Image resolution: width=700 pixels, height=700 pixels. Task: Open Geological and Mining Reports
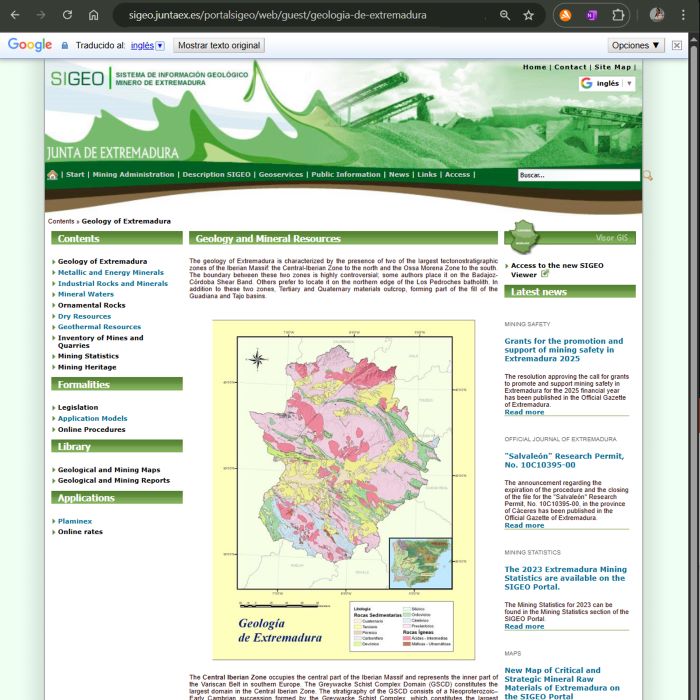coord(114,480)
